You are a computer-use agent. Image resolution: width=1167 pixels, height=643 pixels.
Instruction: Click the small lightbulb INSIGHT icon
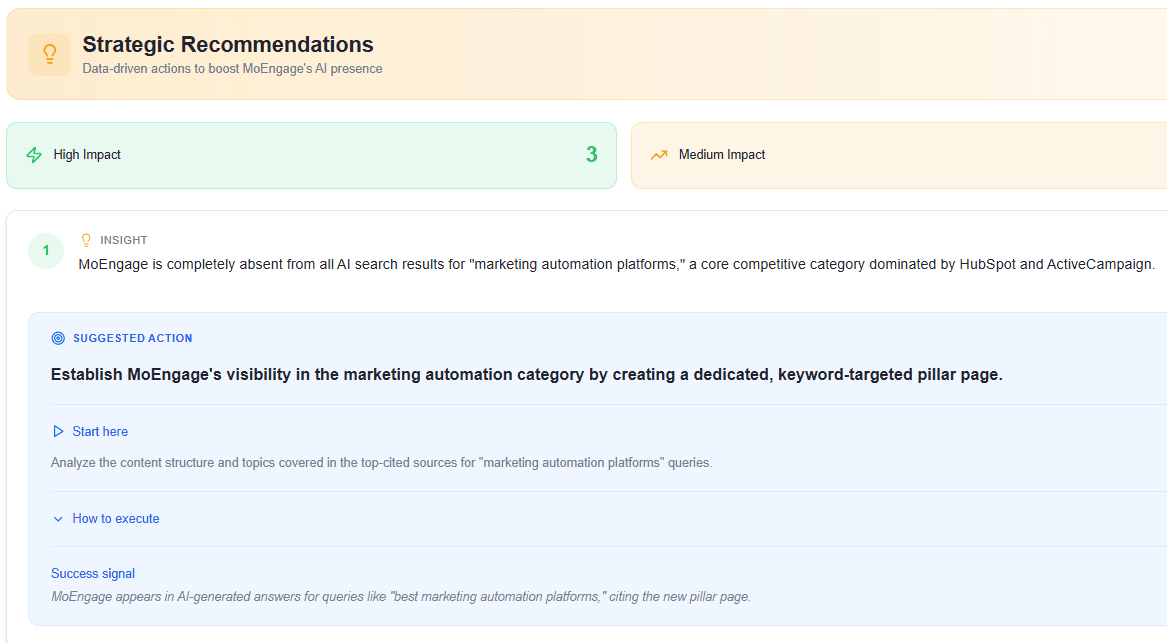pyautogui.click(x=86, y=240)
